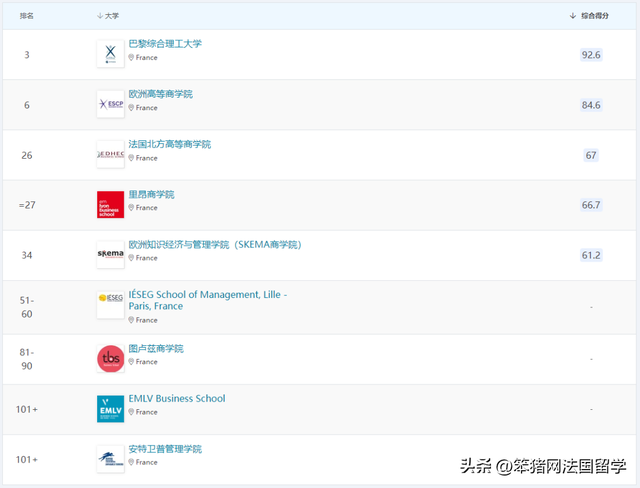Click rank 101+ in EMLV row

pos(27,409)
